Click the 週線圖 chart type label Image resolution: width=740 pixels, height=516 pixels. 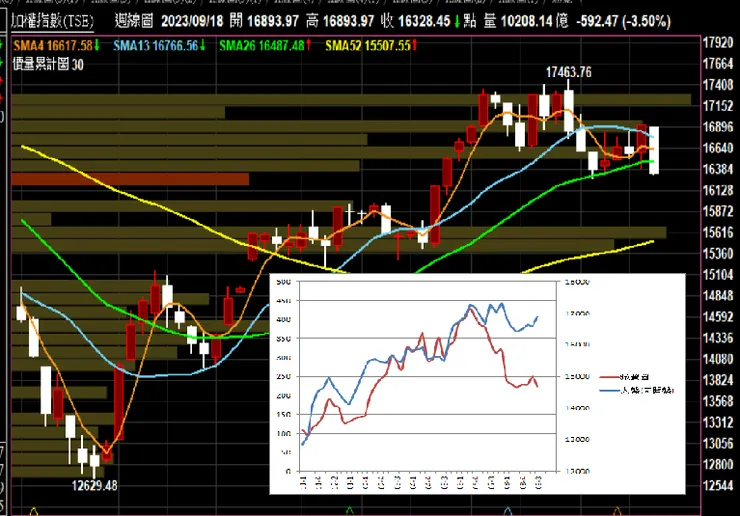point(134,21)
